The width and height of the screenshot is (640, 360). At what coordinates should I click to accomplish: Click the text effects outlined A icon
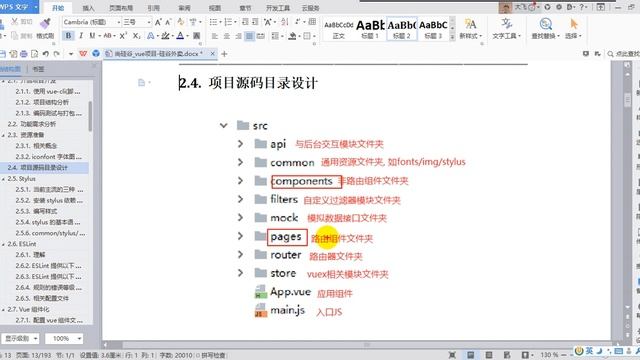(x=151, y=36)
